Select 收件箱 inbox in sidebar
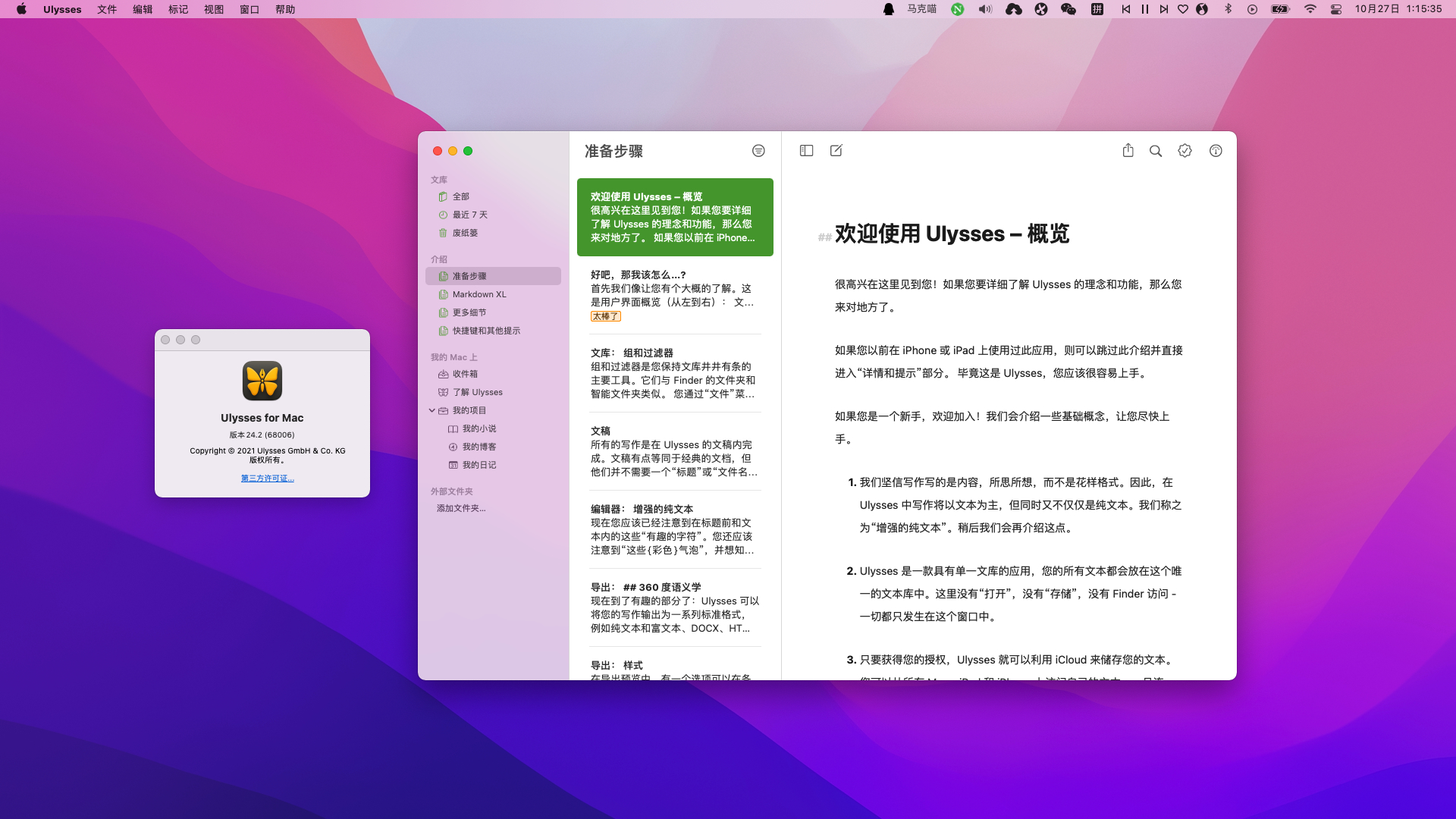Image resolution: width=1456 pixels, height=819 pixels. (465, 374)
